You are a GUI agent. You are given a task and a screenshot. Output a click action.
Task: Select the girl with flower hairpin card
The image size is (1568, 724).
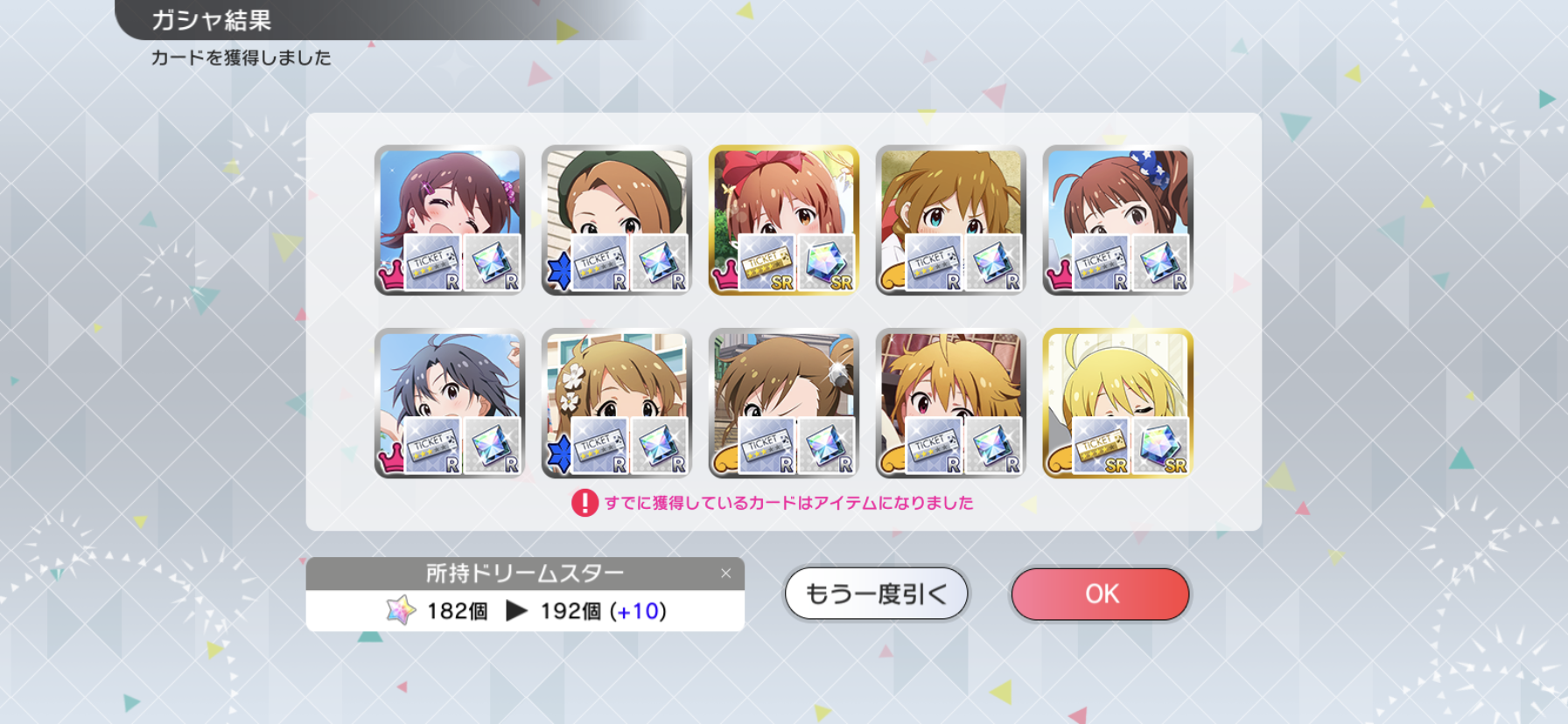(617, 403)
